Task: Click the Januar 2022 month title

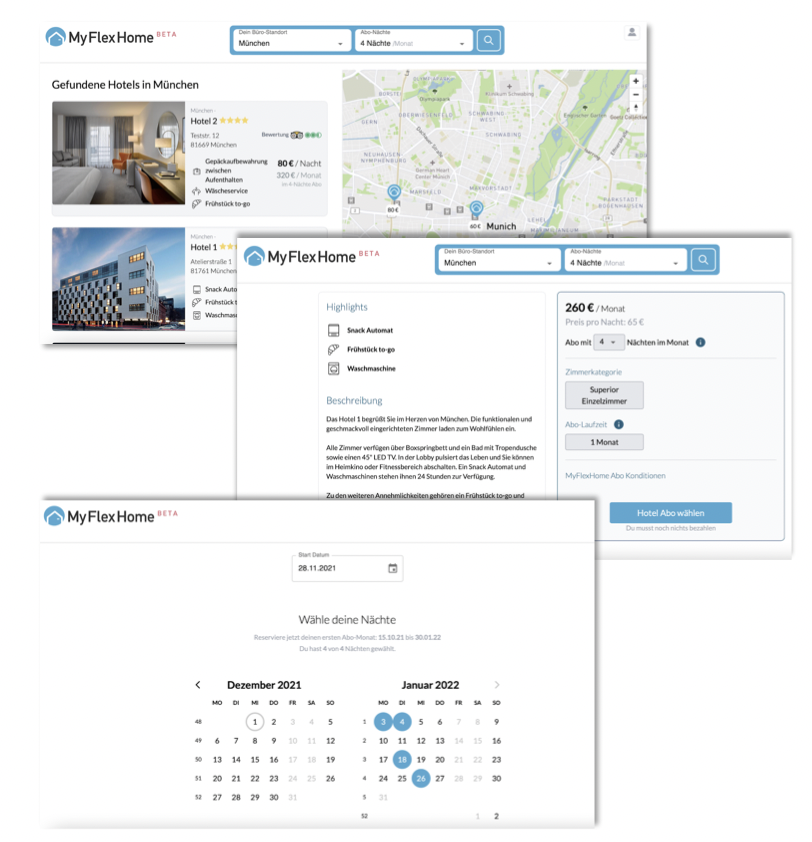Action: click(x=430, y=685)
